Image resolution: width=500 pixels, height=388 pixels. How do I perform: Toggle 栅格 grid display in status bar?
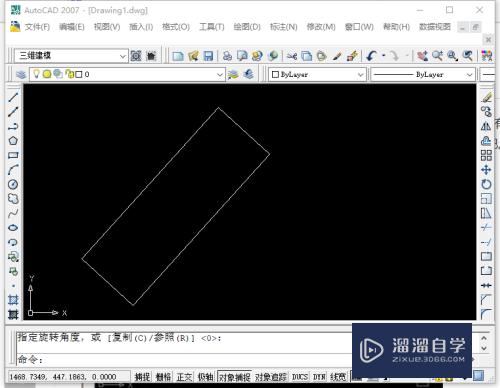point(163,377)
